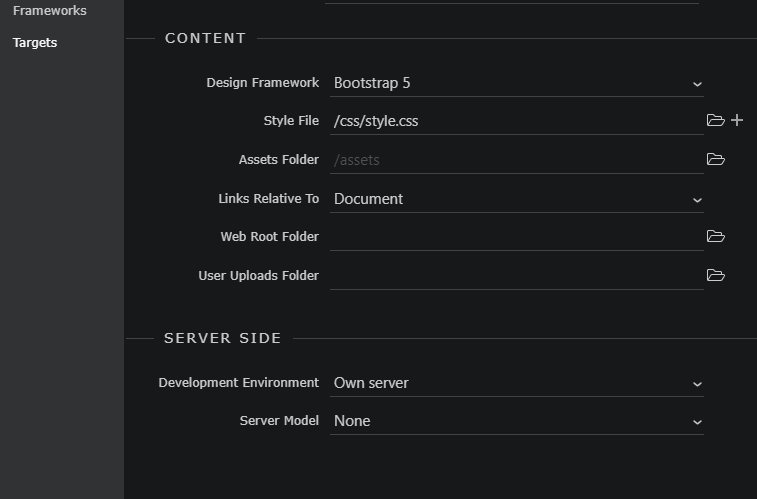Click Development Environment label
Image resolution: width=757 pixels, height=499 pixels.
pos(238,383)
